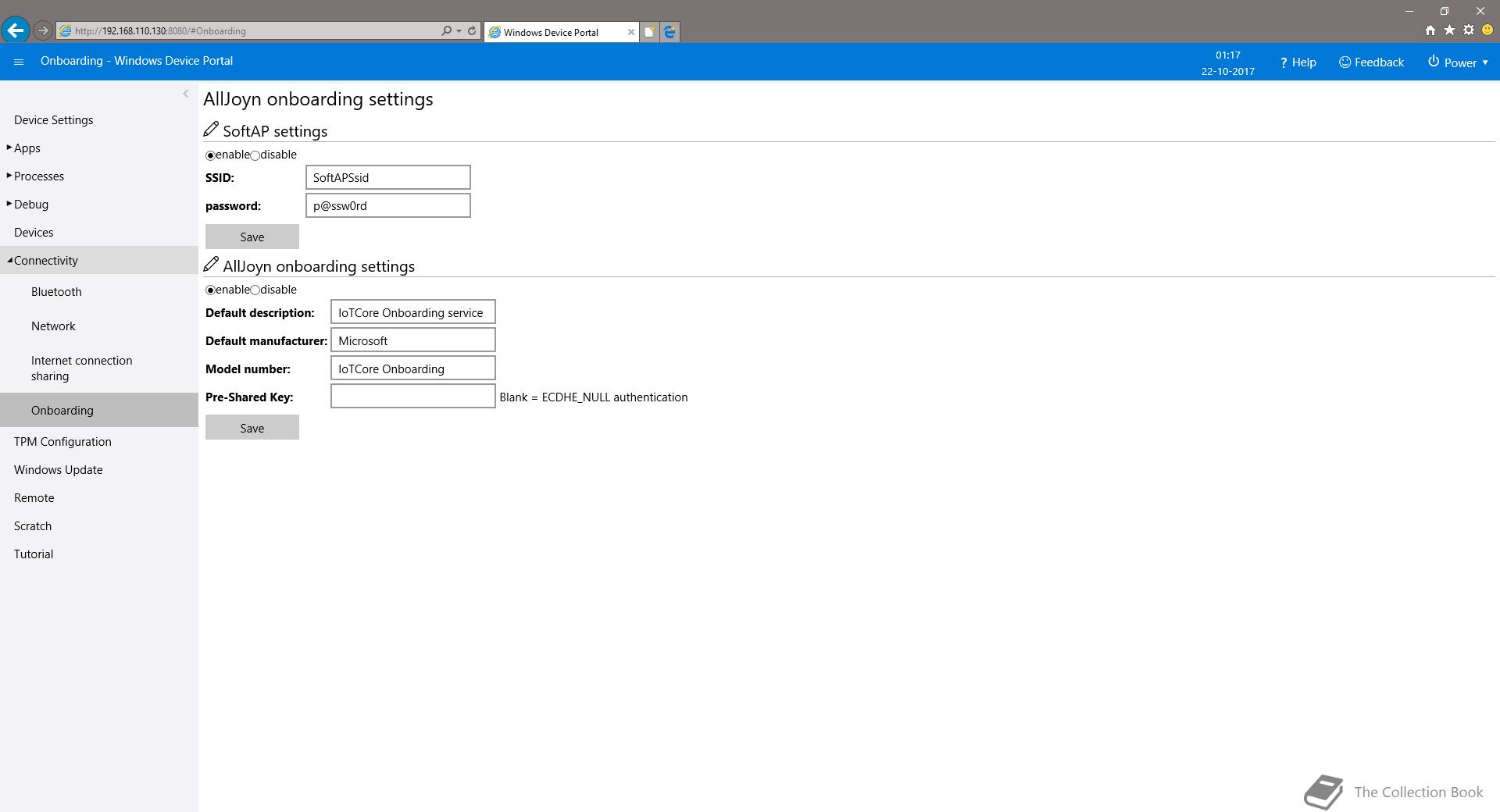Expand the Debug tree node
Viewport: 1500px width, 812px height.
9,204
